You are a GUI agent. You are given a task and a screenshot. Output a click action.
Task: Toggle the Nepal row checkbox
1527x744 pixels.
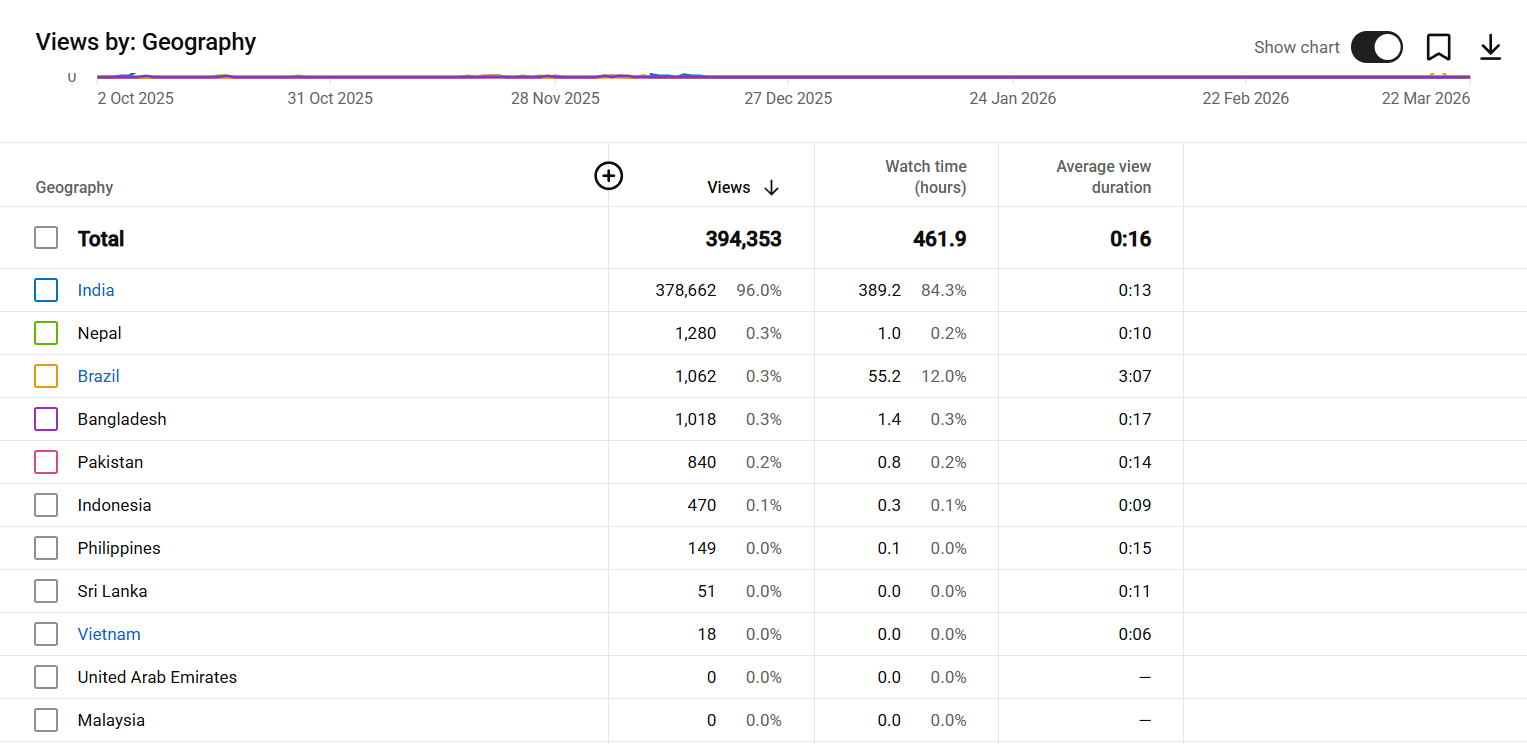(46, 333)
